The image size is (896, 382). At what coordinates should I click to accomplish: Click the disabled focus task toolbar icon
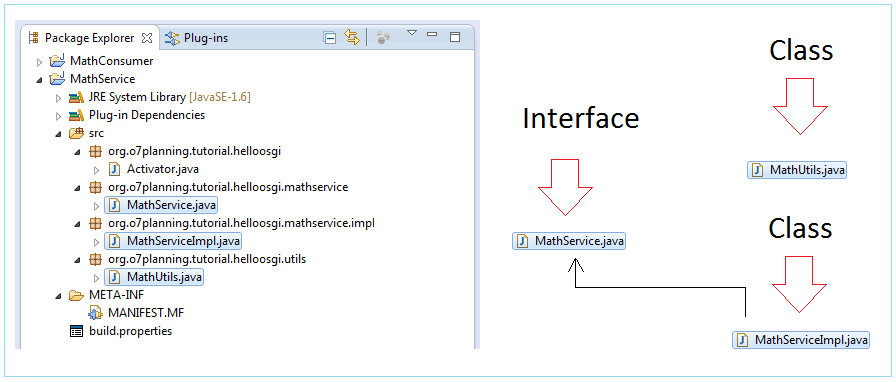click(x=383, y=38)
